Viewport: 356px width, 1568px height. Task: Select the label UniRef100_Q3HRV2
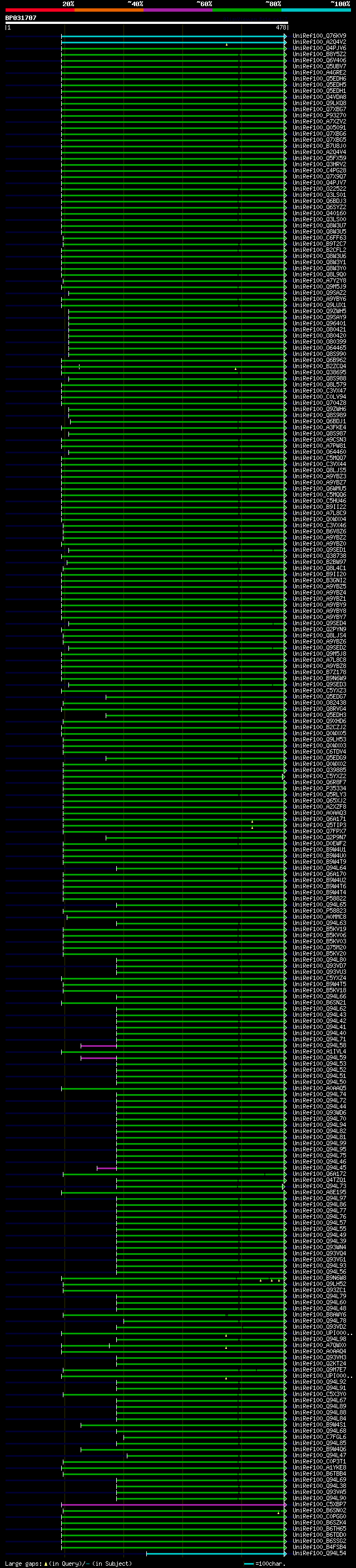[319, 164]
